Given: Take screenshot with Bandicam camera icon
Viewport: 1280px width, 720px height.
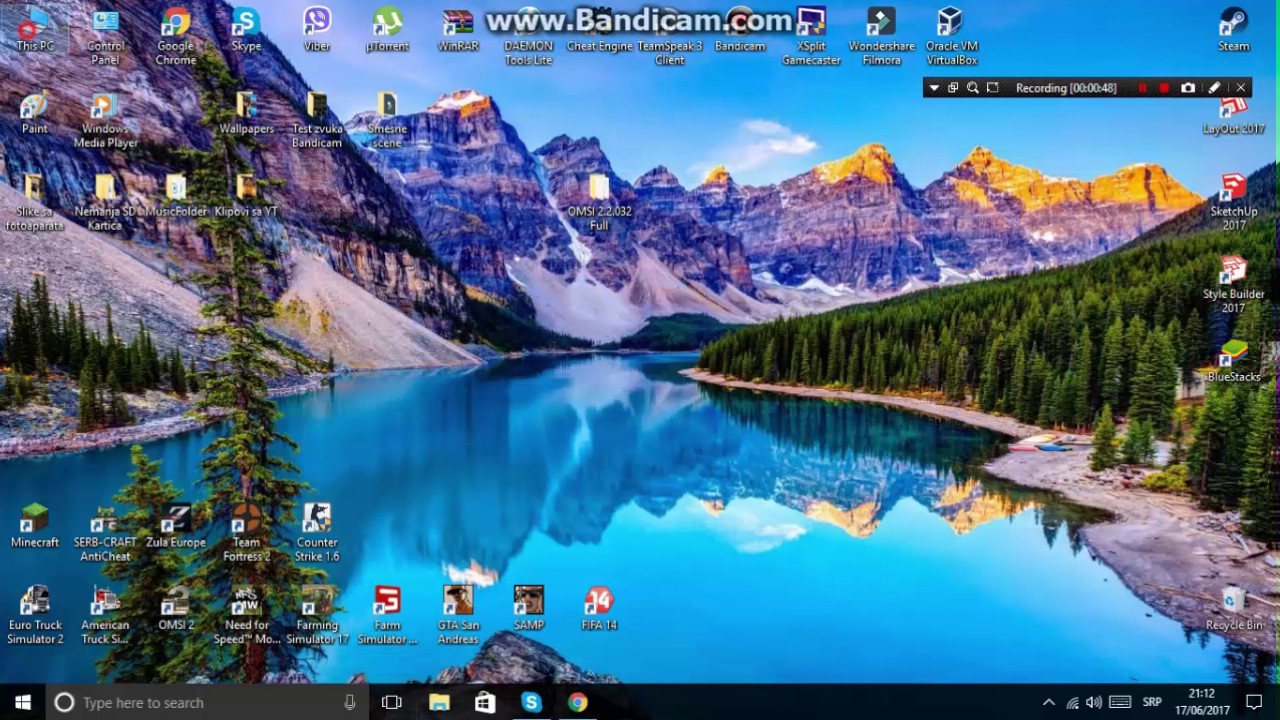Looking at the screenshot, I should (x=1188, y=88).
